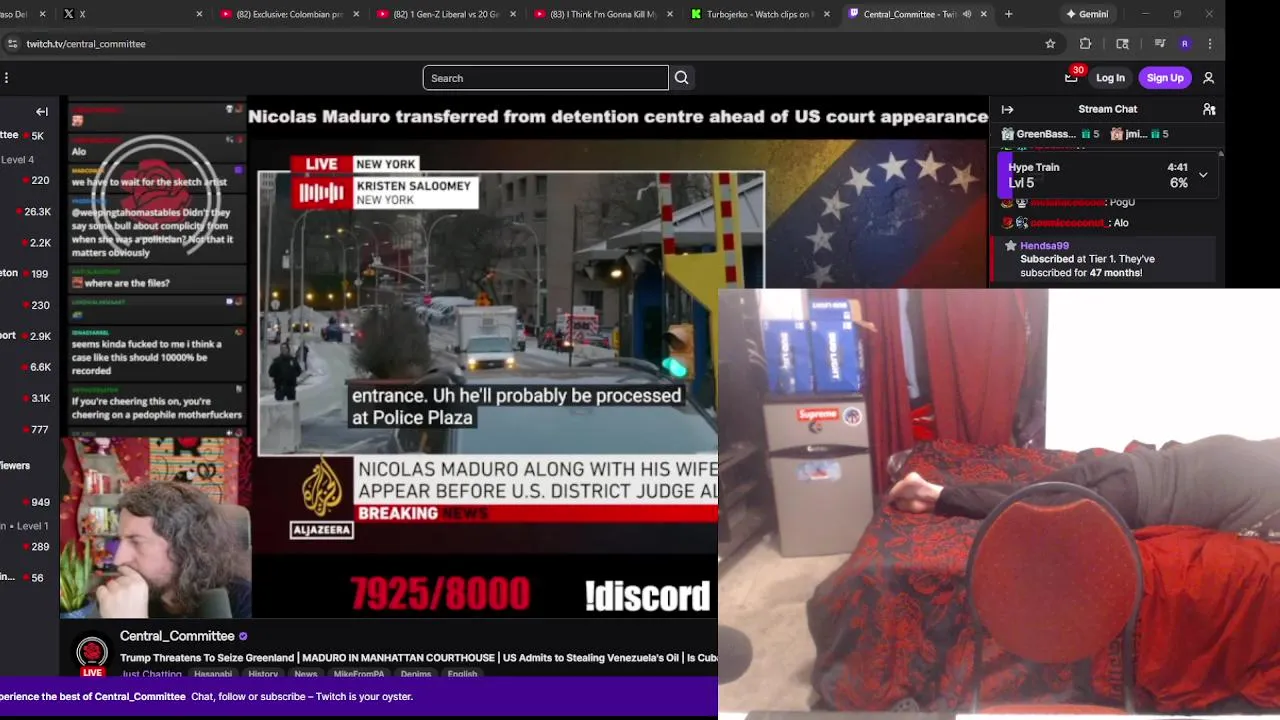Open the Gemini button in Chrome
The width and height of the screenshot is (1280, 720).
pos(1087,14)
